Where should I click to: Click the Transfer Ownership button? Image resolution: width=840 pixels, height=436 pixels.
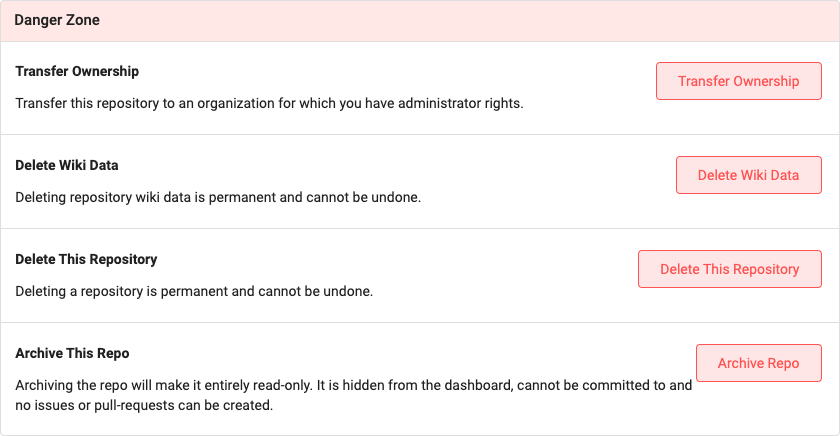pos(738,81)
